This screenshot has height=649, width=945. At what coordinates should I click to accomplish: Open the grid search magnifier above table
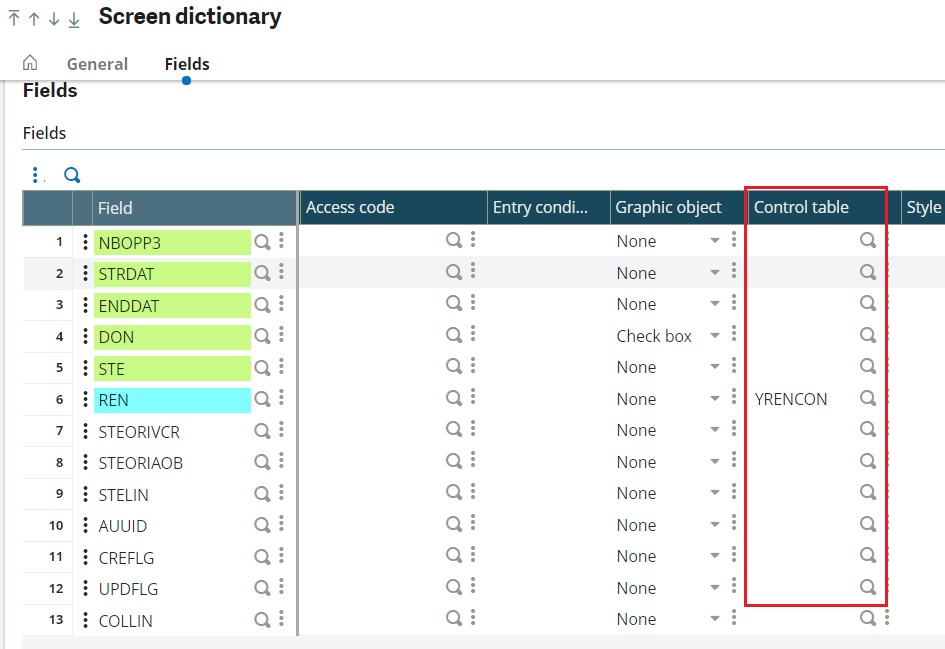[72, 175]
